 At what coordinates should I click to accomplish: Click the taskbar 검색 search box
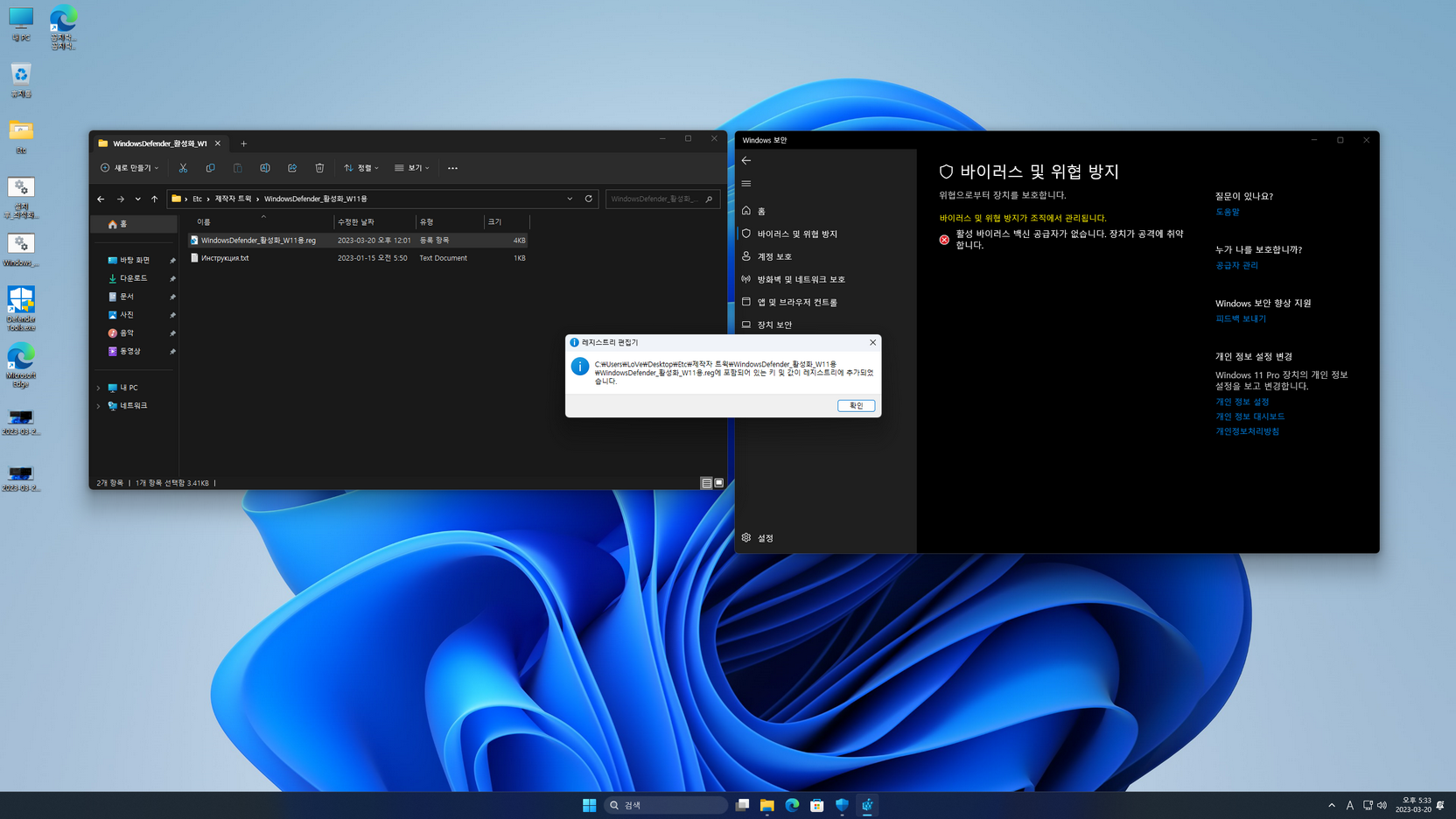pyautogui.click(x=666, y=805)
